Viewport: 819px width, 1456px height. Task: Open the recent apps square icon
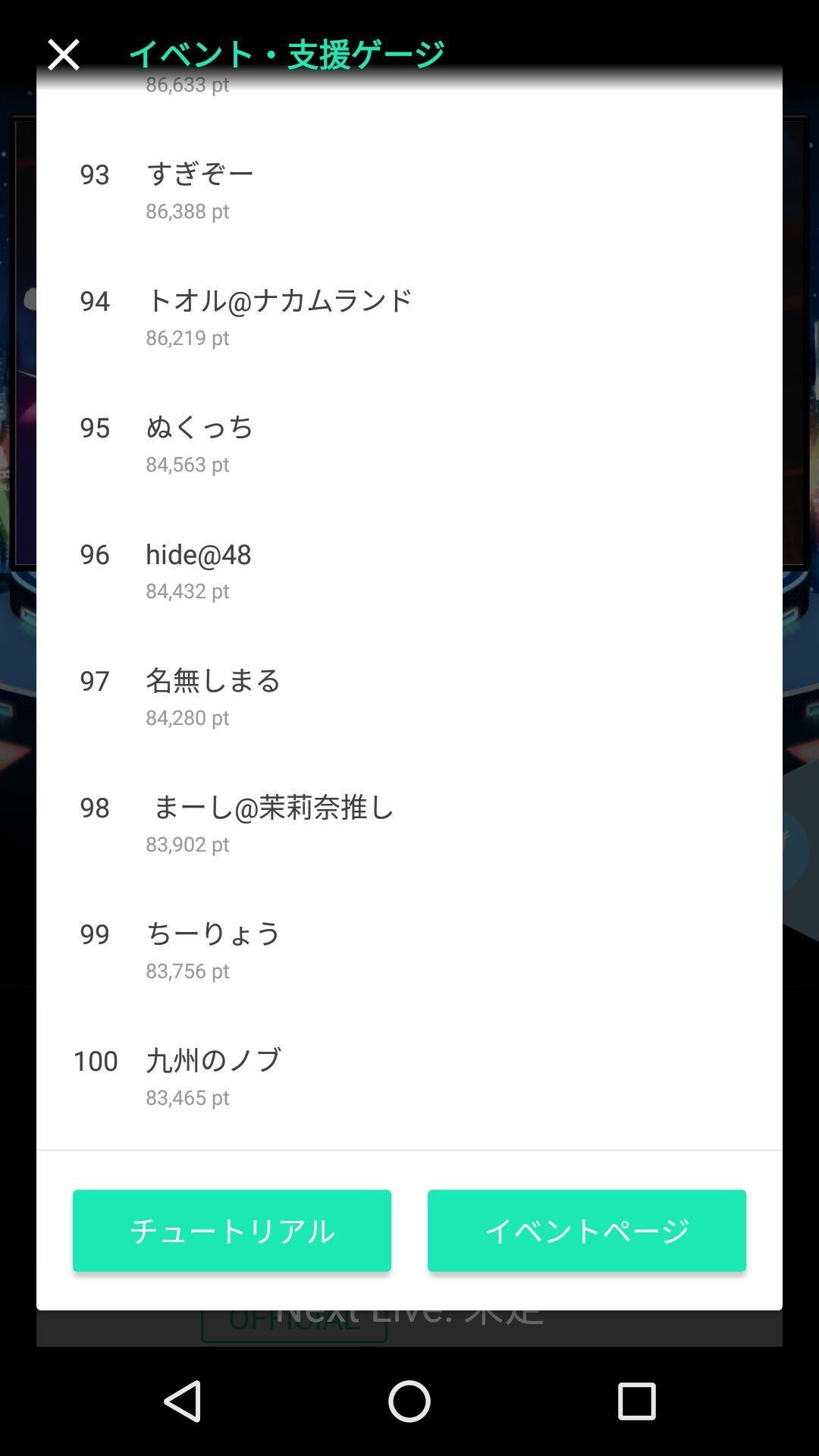tap(636, 1400)
